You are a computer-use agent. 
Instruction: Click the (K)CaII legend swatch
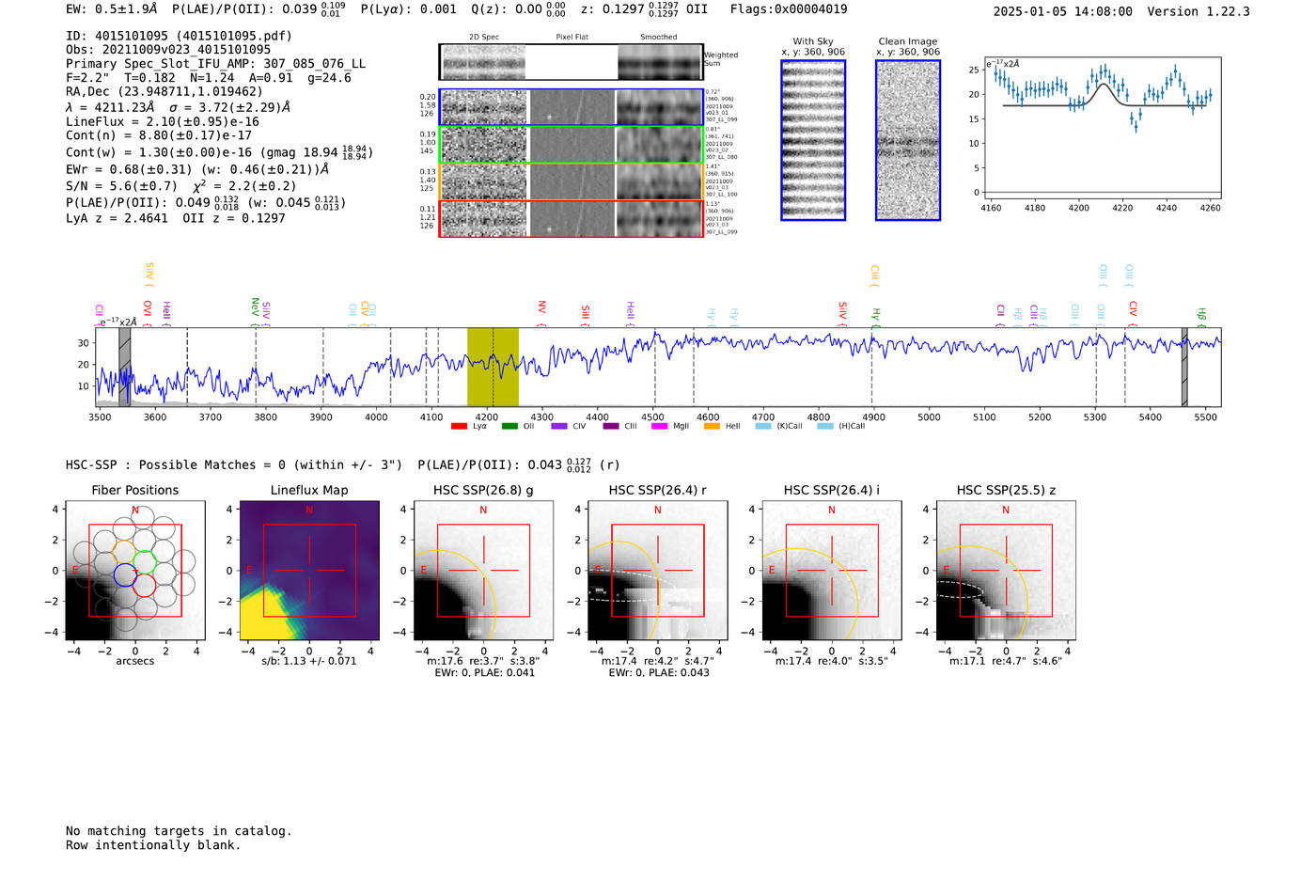click(763, 426)
